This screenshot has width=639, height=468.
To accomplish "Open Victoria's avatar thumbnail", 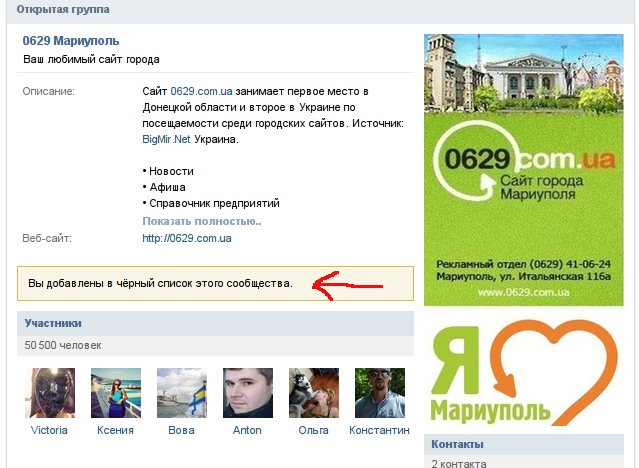I will click(50, 393).
